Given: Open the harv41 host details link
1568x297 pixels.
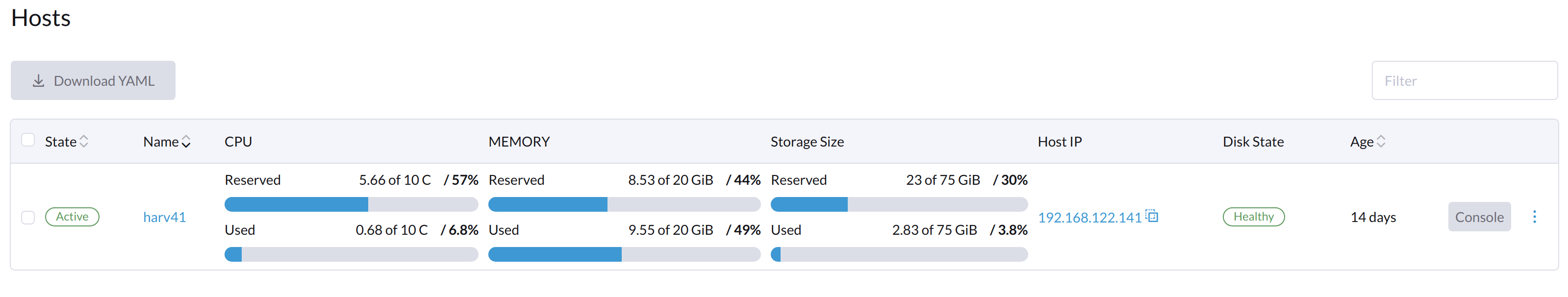Looking at the screenshot, I should 164,217.
